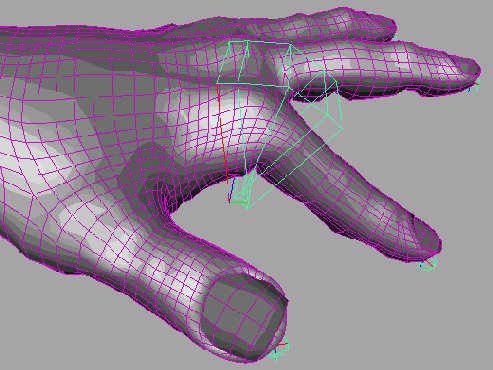
Task: Click the blue axis line near bone base
Action: click(231, 189)
